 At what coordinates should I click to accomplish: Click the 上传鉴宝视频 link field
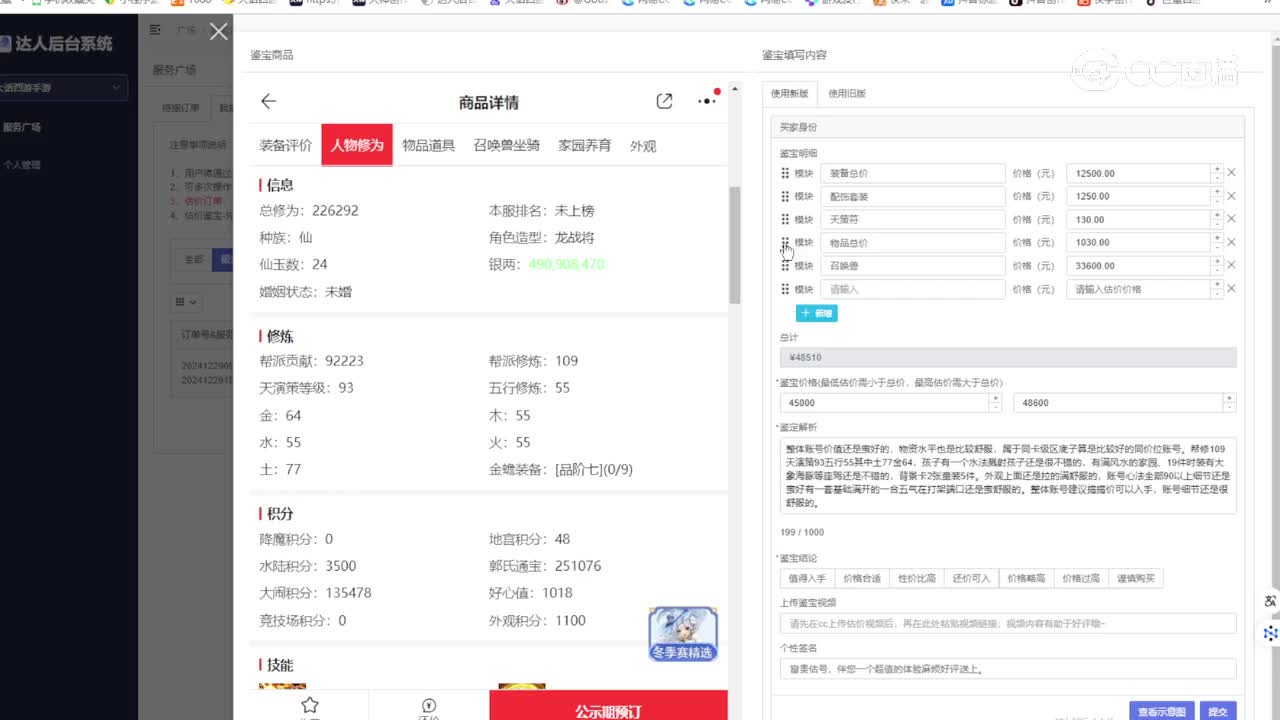tap(1008, 623)
